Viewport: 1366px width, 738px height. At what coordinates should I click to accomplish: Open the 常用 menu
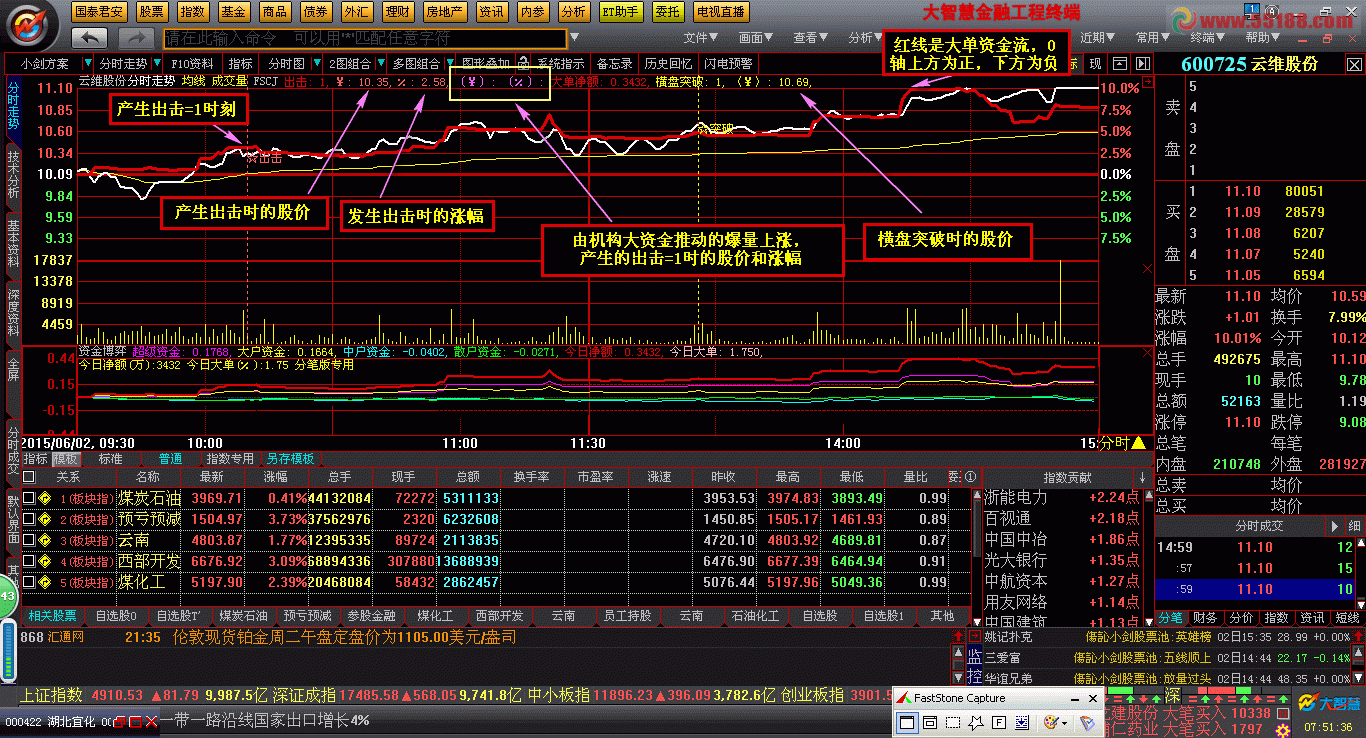(x=1152, y=37)
